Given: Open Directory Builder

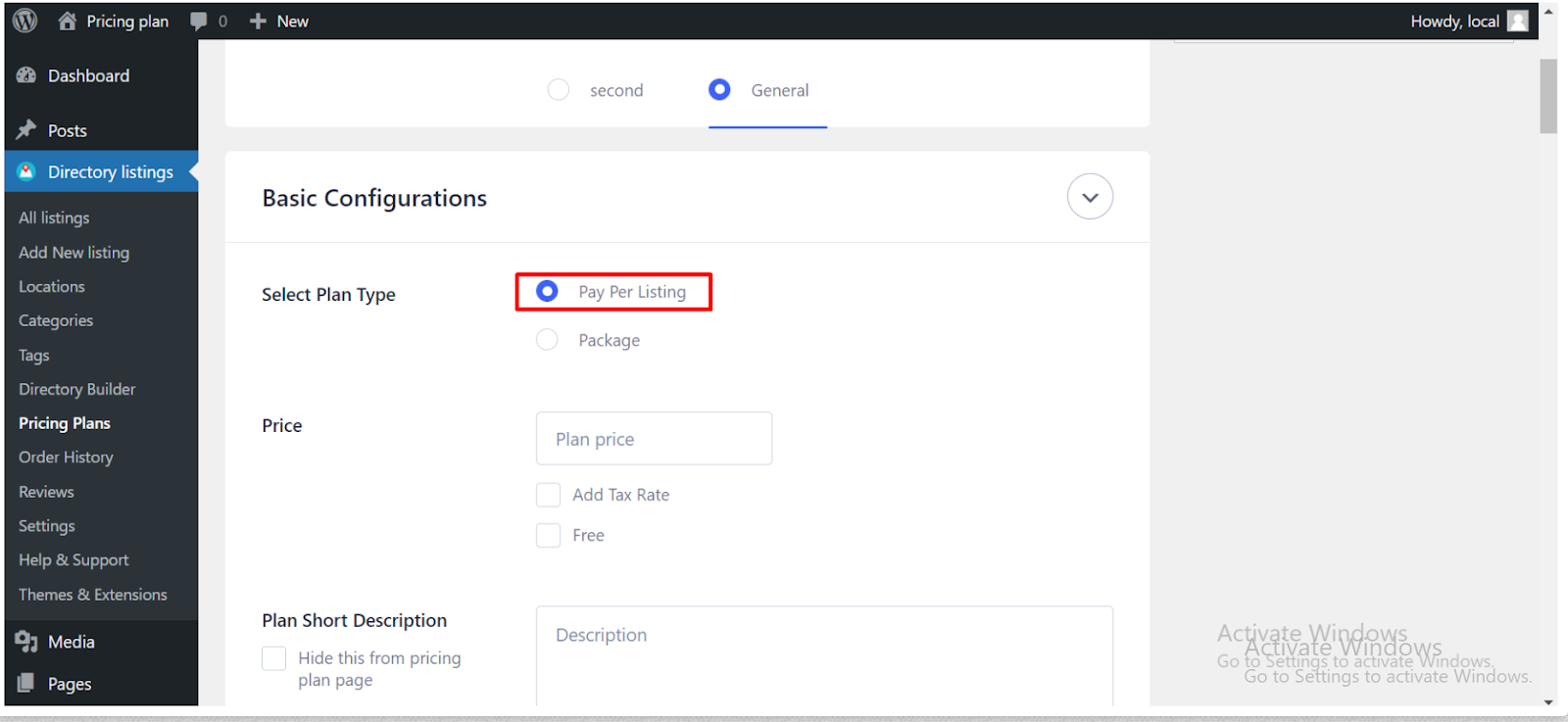Looking at the screenshot, I should pos(76,389).
